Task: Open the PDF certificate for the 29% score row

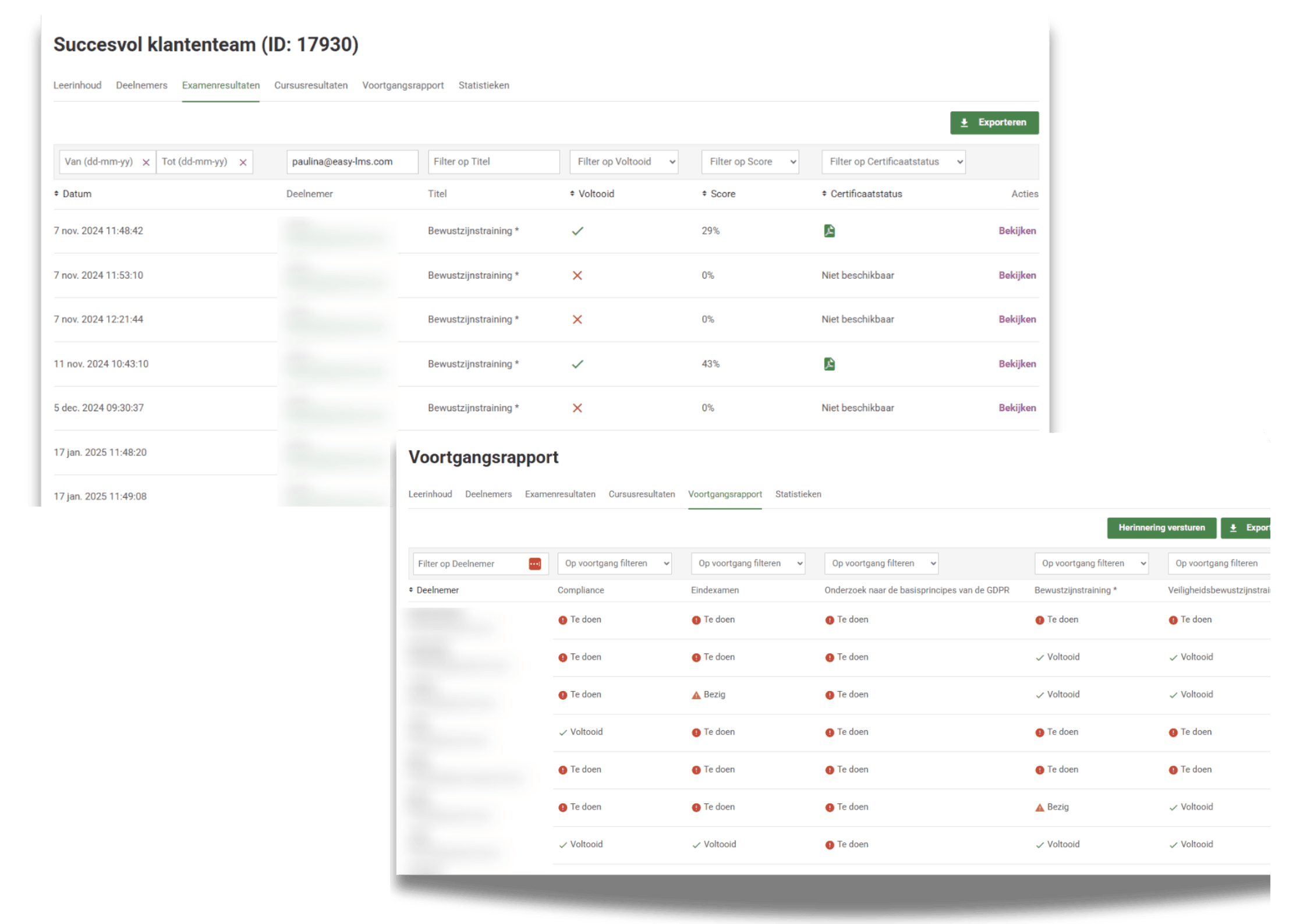Action: tap(829, 231)
